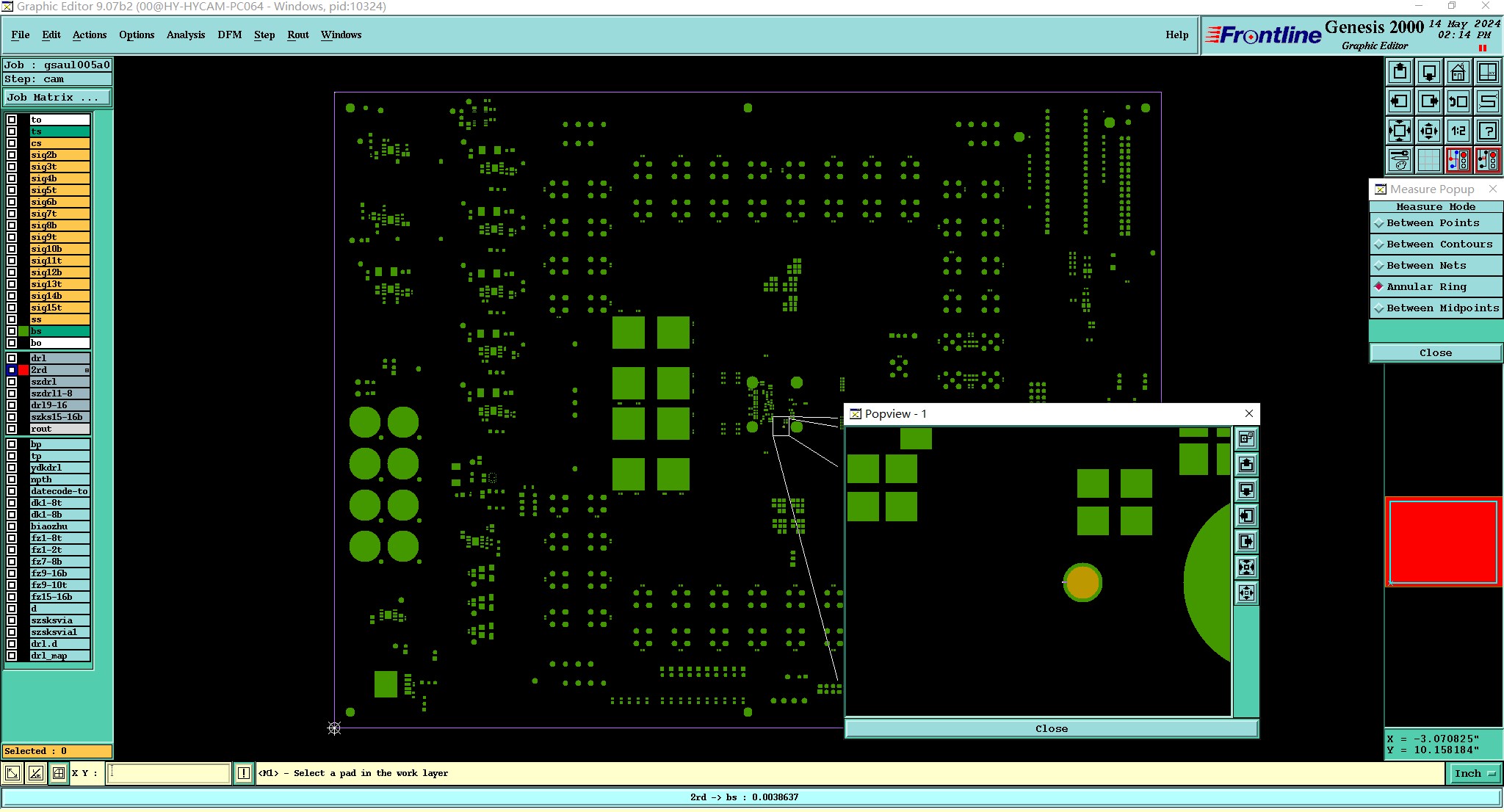Open the DFM menu
Screen dimensions: 1504x812
pyautogui.click(x=229, y=35)
